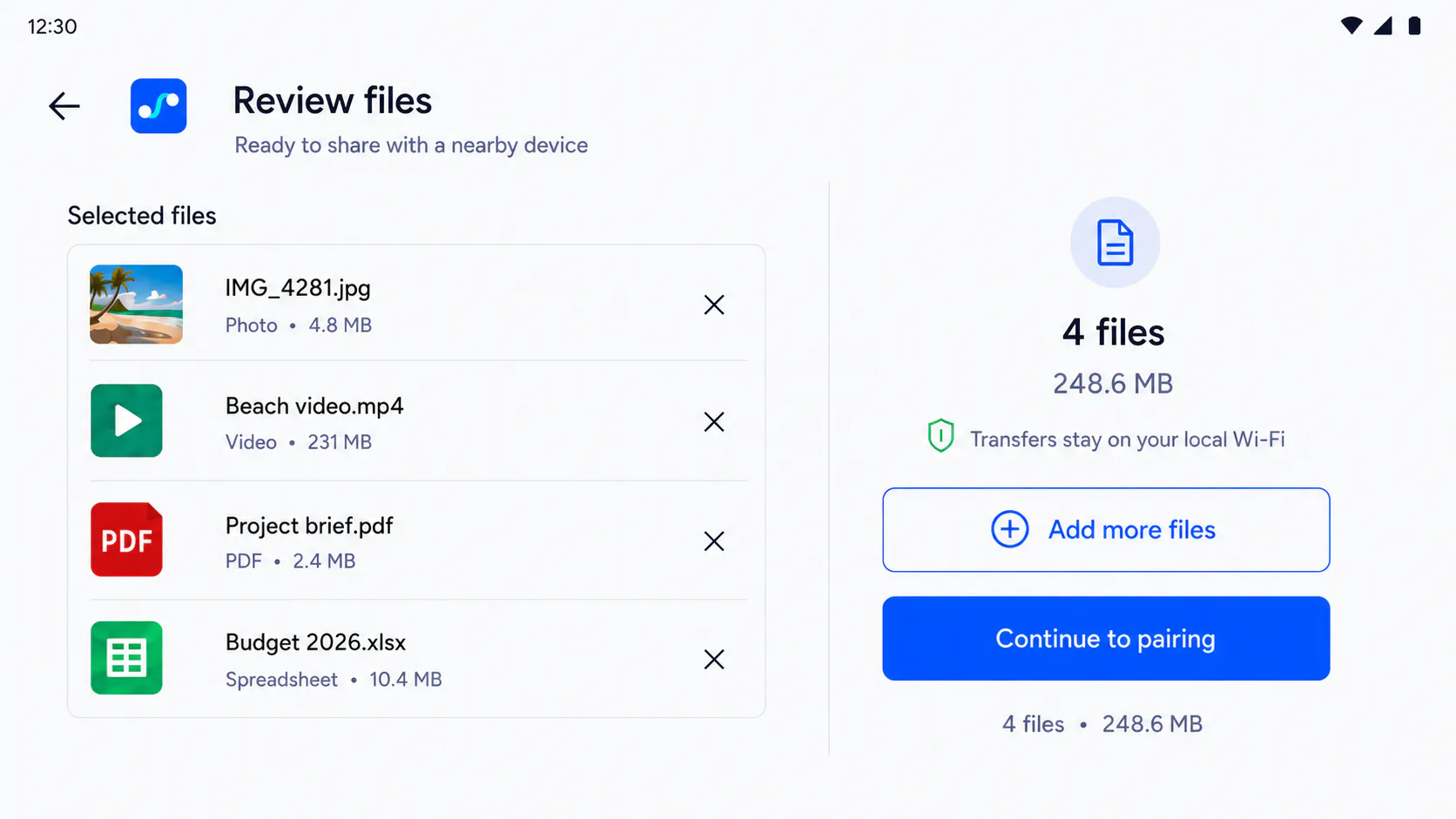Go back using the arrow icon

(64, 106)
